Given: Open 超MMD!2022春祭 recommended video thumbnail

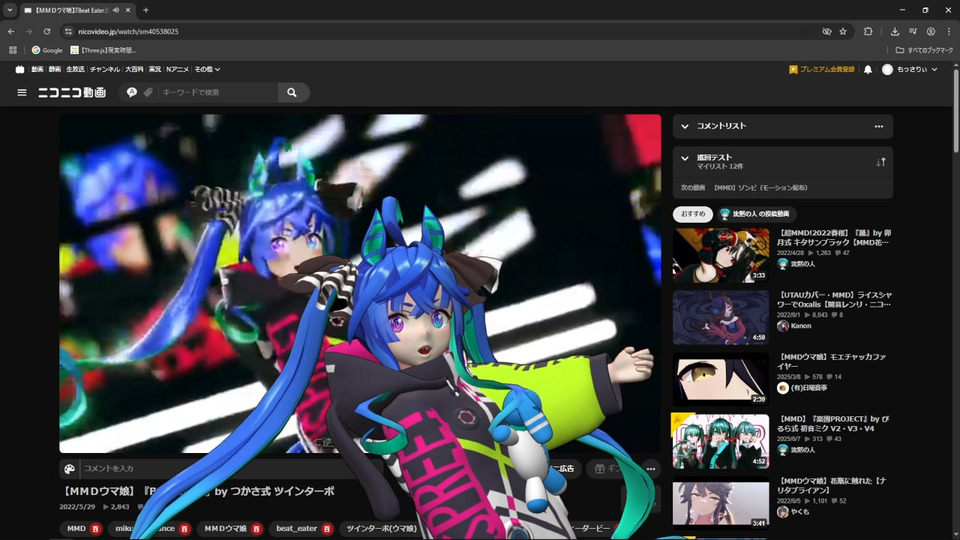Looking at the screenshot, I should tap(721, 255).
